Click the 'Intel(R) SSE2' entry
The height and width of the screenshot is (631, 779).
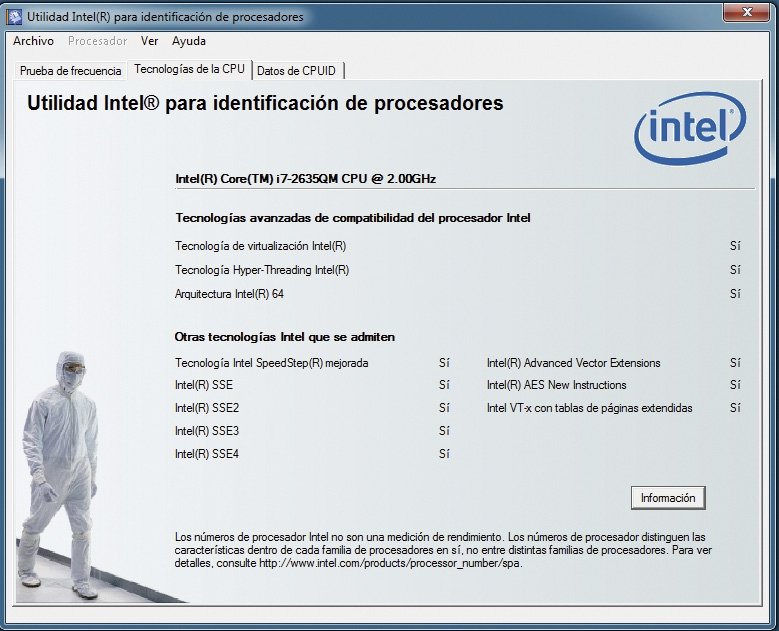coord(207,408)
